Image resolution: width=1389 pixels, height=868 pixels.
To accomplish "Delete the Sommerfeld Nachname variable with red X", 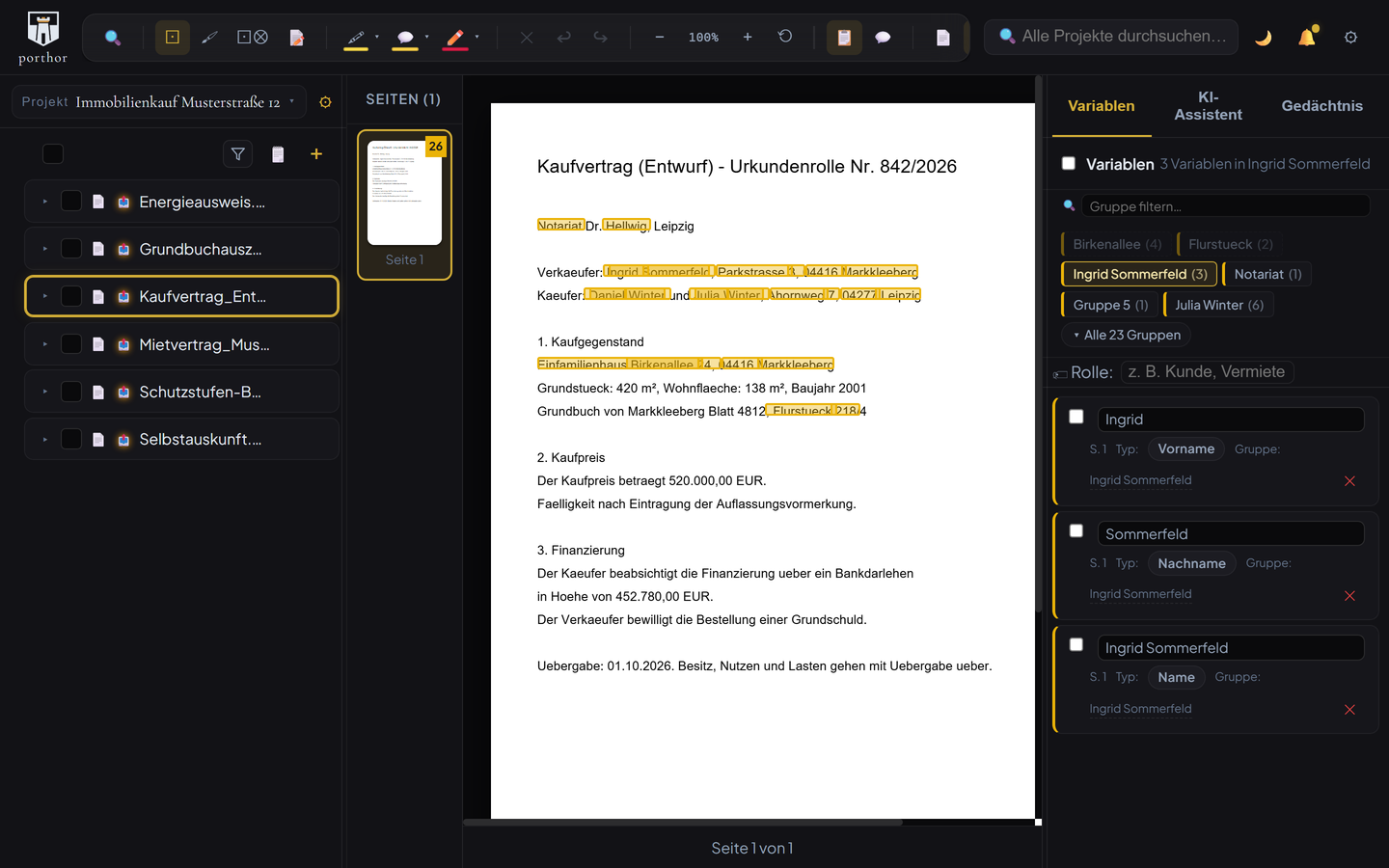I will coord(1349,596).
